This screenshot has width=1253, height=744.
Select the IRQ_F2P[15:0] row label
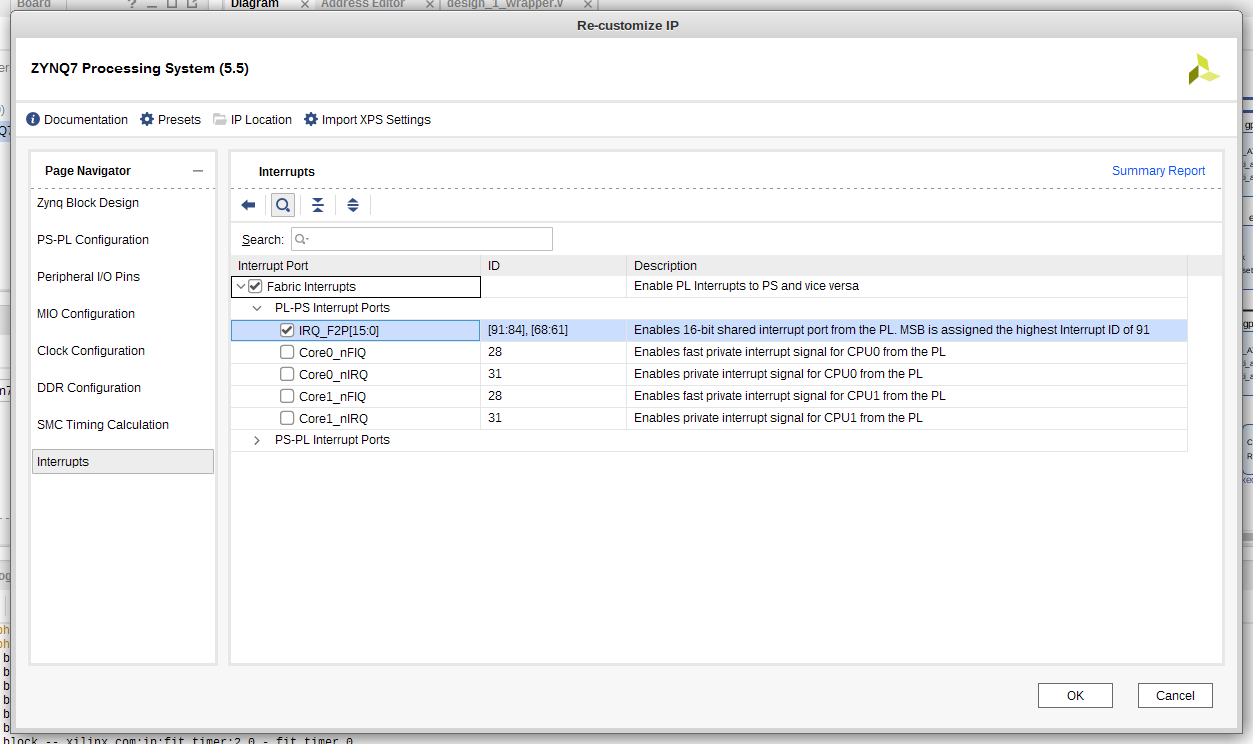pyautogui.click(x=339, y=330)
